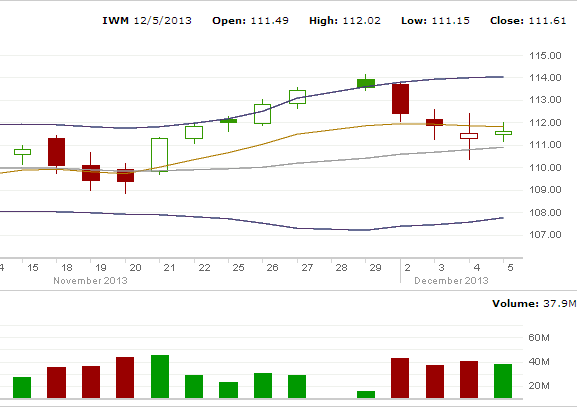Click the Volume: 37.9M readout
Viewport: 585px width, 408px height.
point(534,304)
